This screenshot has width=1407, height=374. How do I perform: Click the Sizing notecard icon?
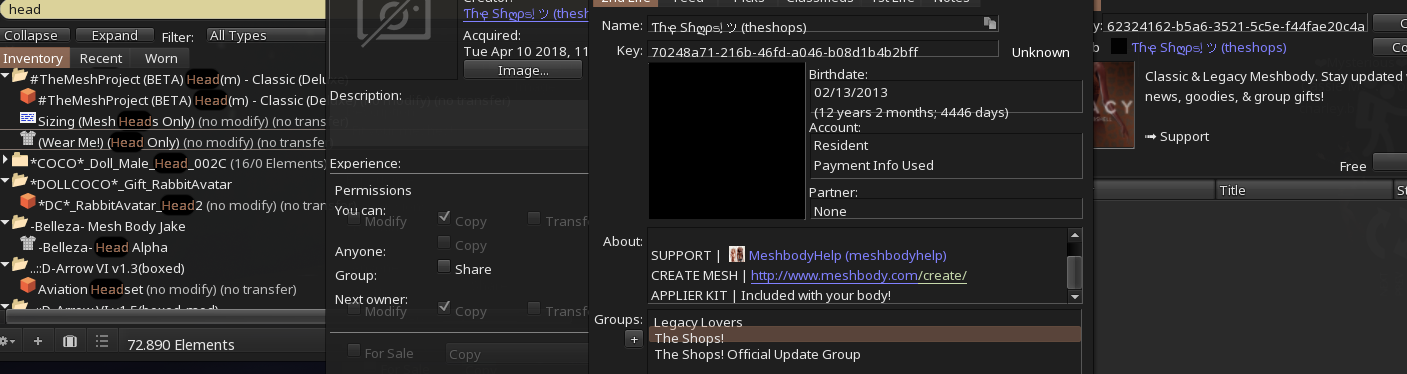point(27,120)
